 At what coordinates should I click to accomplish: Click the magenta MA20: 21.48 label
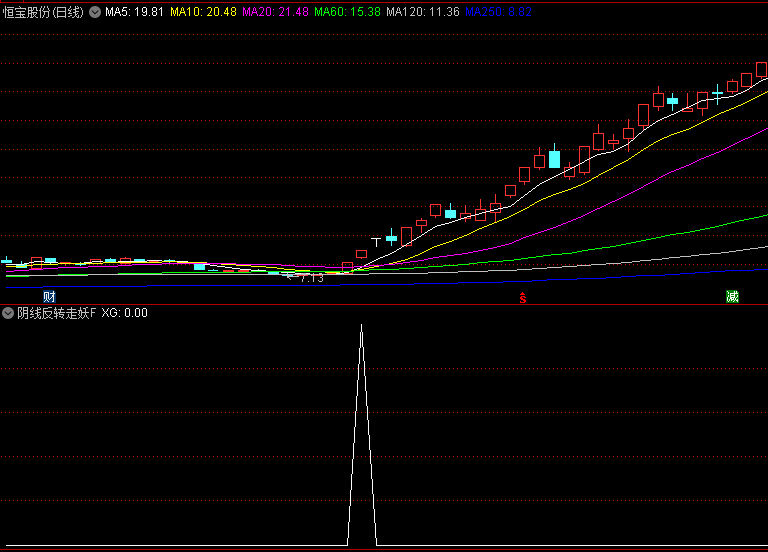pyautogui.click(x=275, y=12)
